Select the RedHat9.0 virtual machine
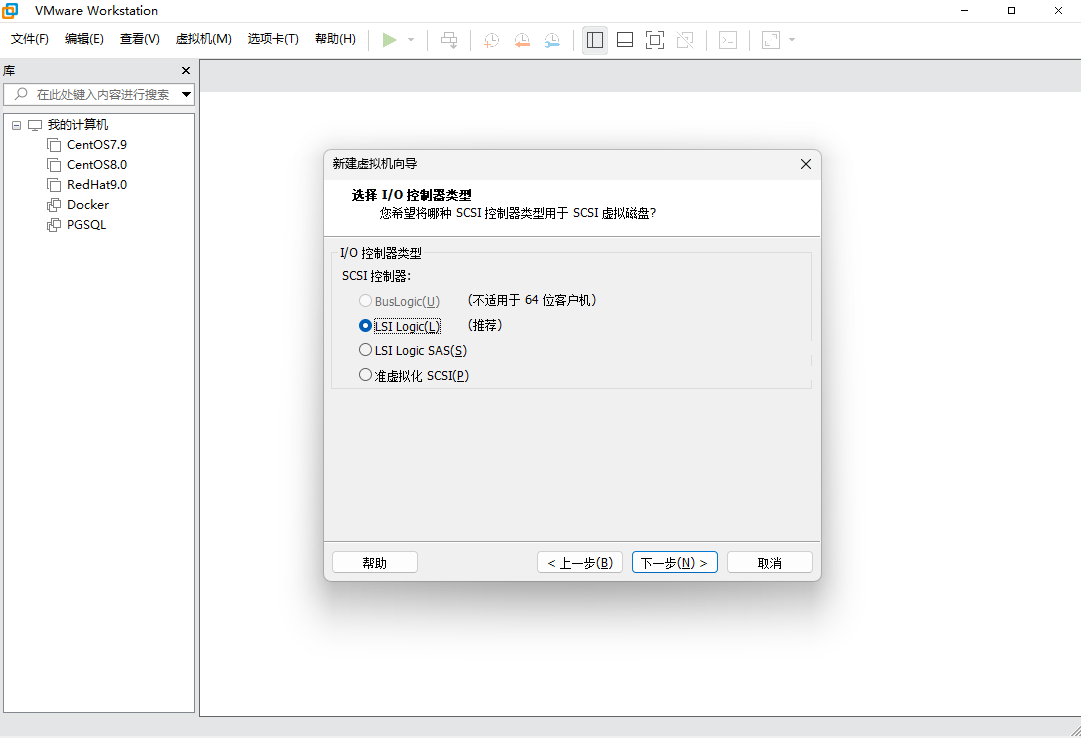Screen dimensions: 1081x738 (97, 185)
